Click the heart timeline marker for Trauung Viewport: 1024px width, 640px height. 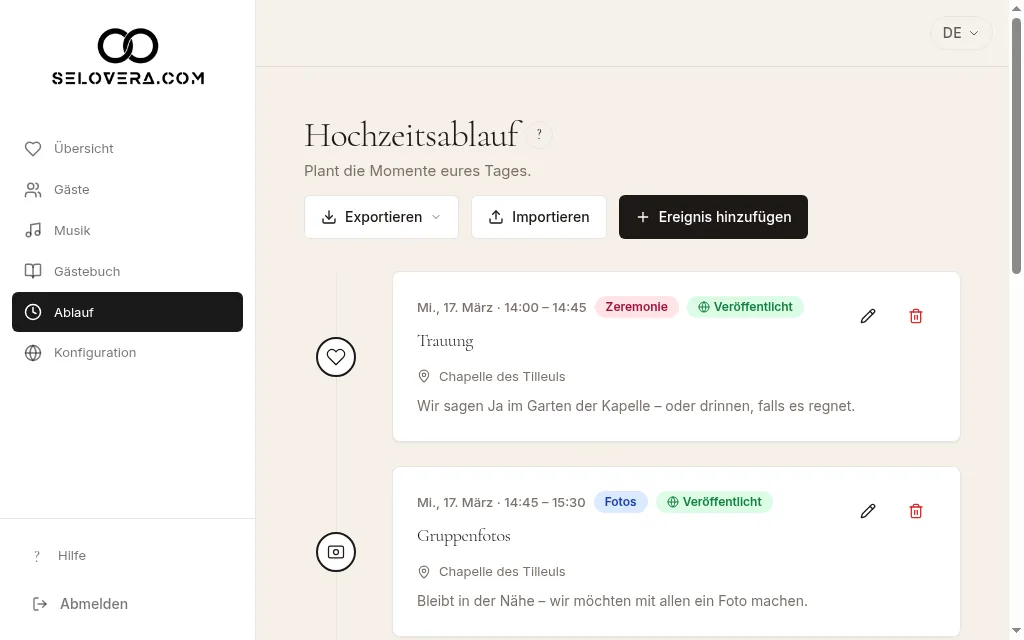click(336, 357)
